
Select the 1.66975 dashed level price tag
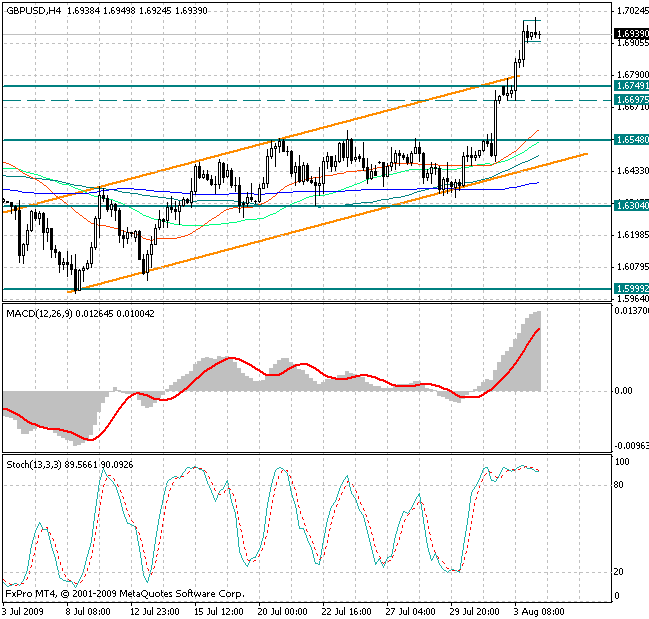coord(630,100)
